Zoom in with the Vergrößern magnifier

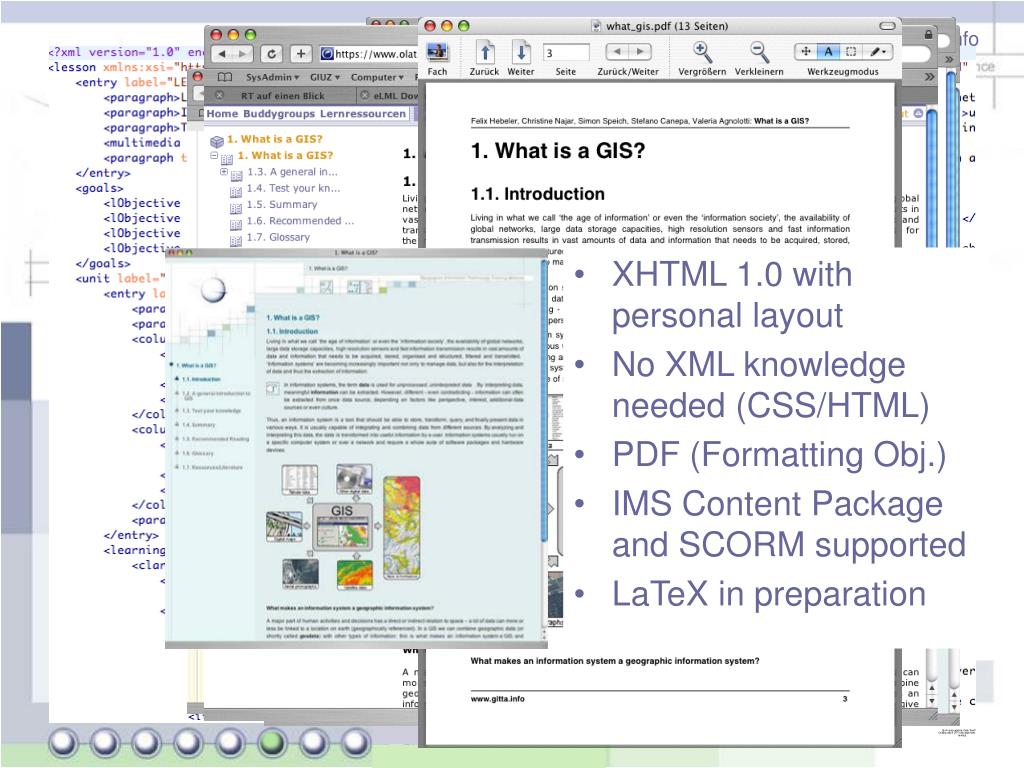pyautogui.click(x=702, y=52)
